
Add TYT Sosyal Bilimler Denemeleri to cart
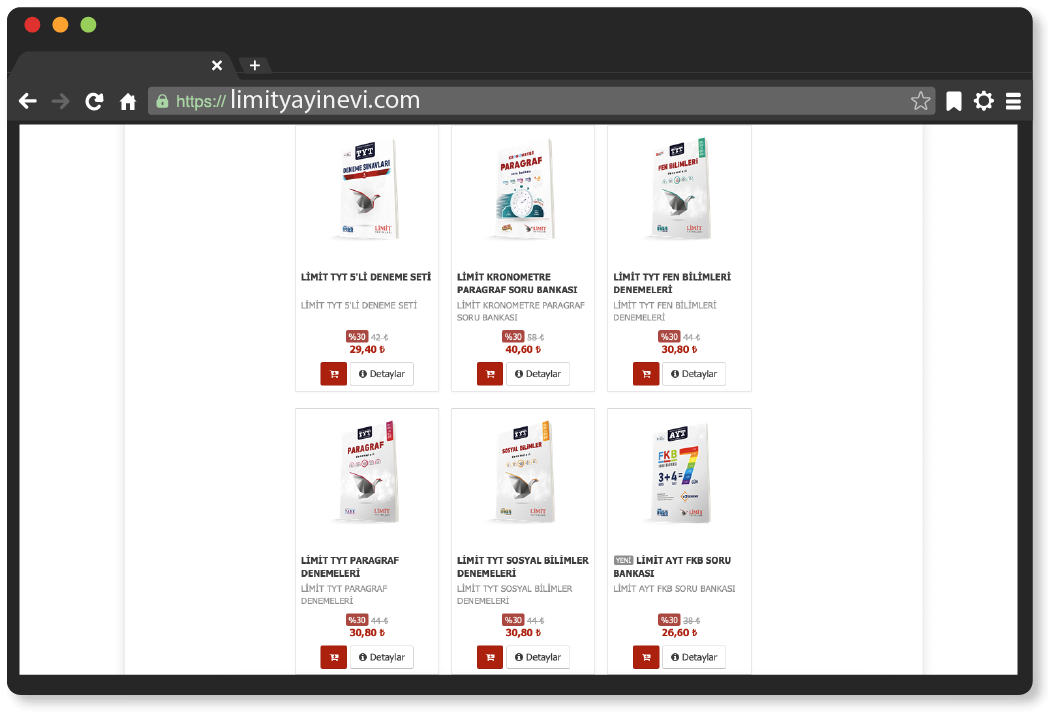489,657
